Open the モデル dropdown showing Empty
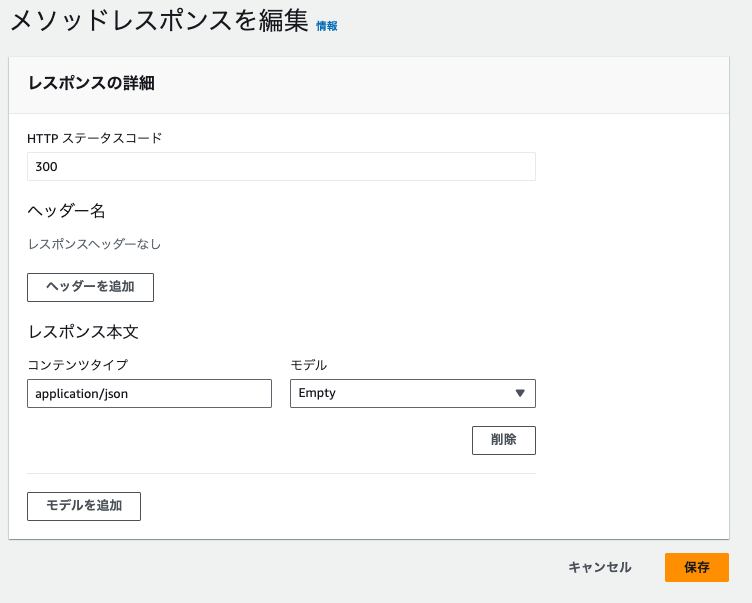This screenshot has height=603, width=752. point(400,394)
